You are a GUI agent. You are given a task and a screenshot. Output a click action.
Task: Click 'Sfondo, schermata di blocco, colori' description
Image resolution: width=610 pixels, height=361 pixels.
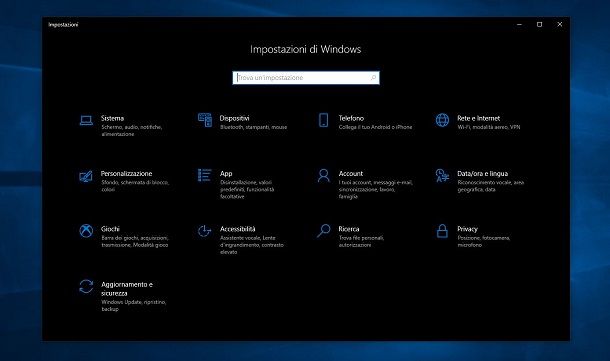(135, 186)
